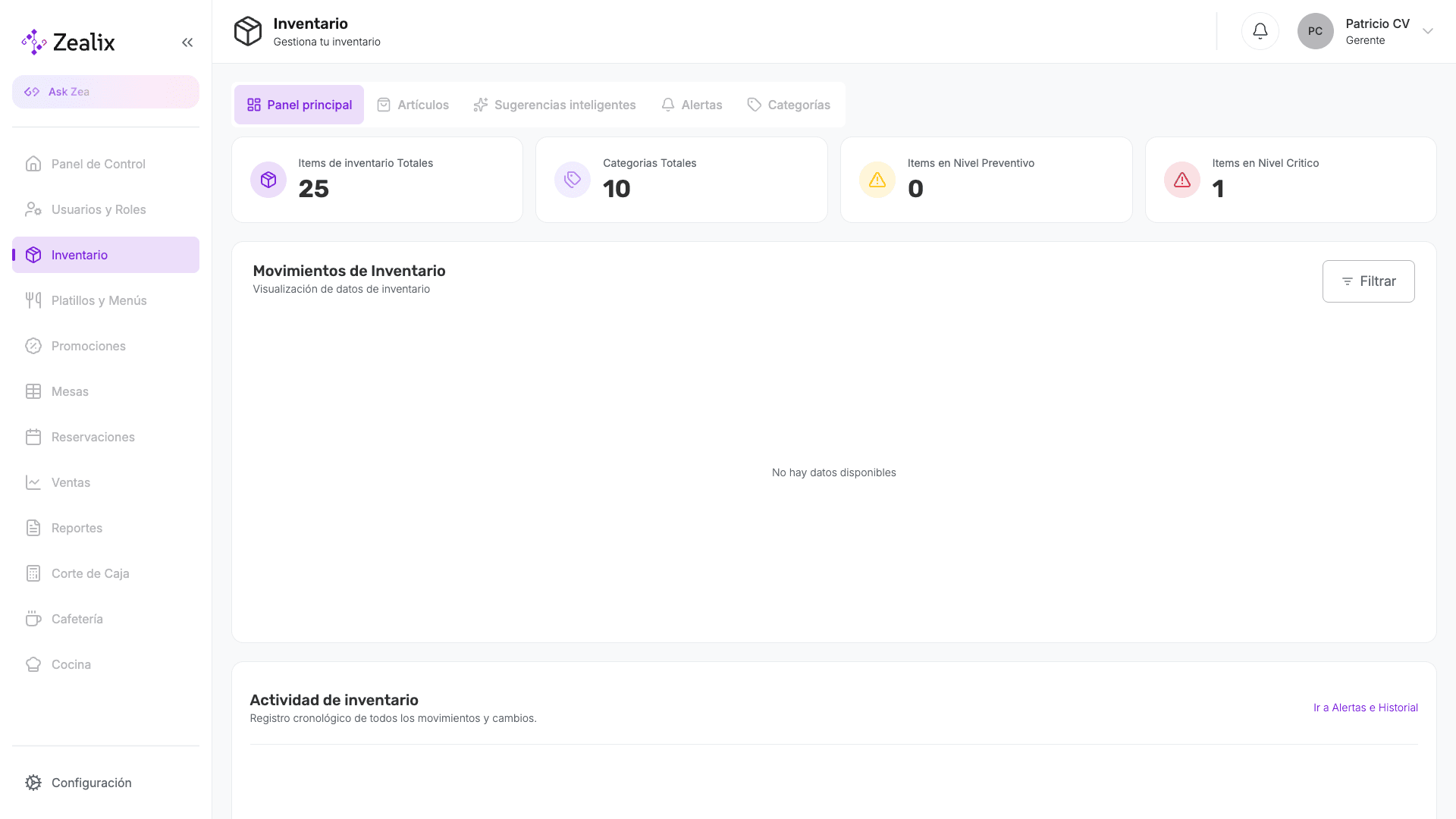The width and height of the screenshot is (1456, 819).
Task: Click the Usuarios y Roles icon
Action: (33, 209)
